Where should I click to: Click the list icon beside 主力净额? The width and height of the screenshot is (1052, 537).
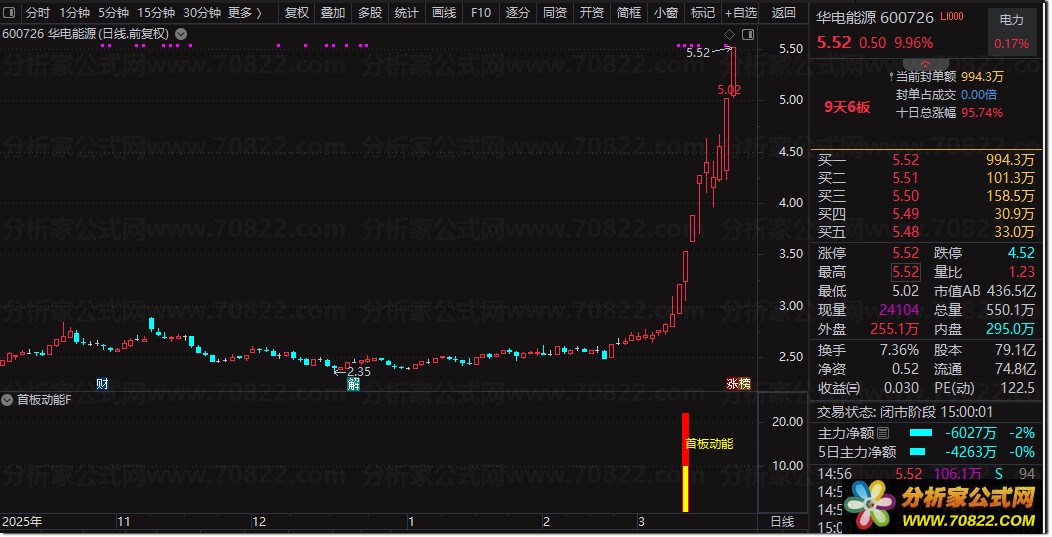[883, 433]
